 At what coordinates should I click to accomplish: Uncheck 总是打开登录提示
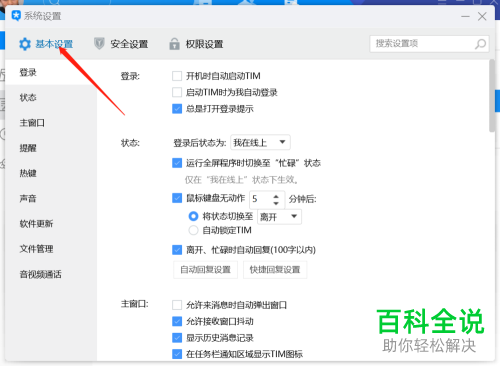pyautogui.click(x=177, y=109)
